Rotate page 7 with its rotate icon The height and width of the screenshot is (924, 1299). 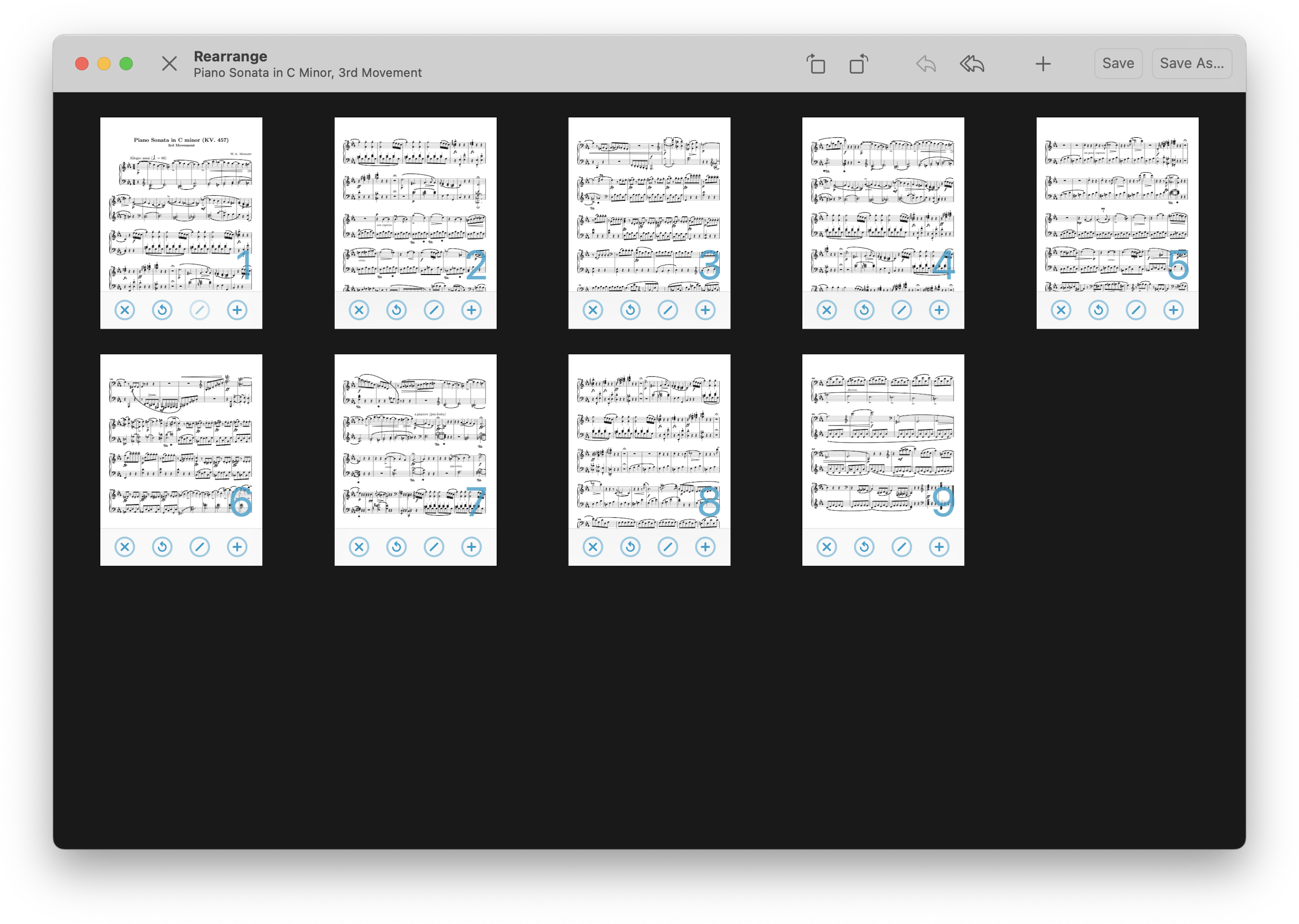tap(397, 547)
